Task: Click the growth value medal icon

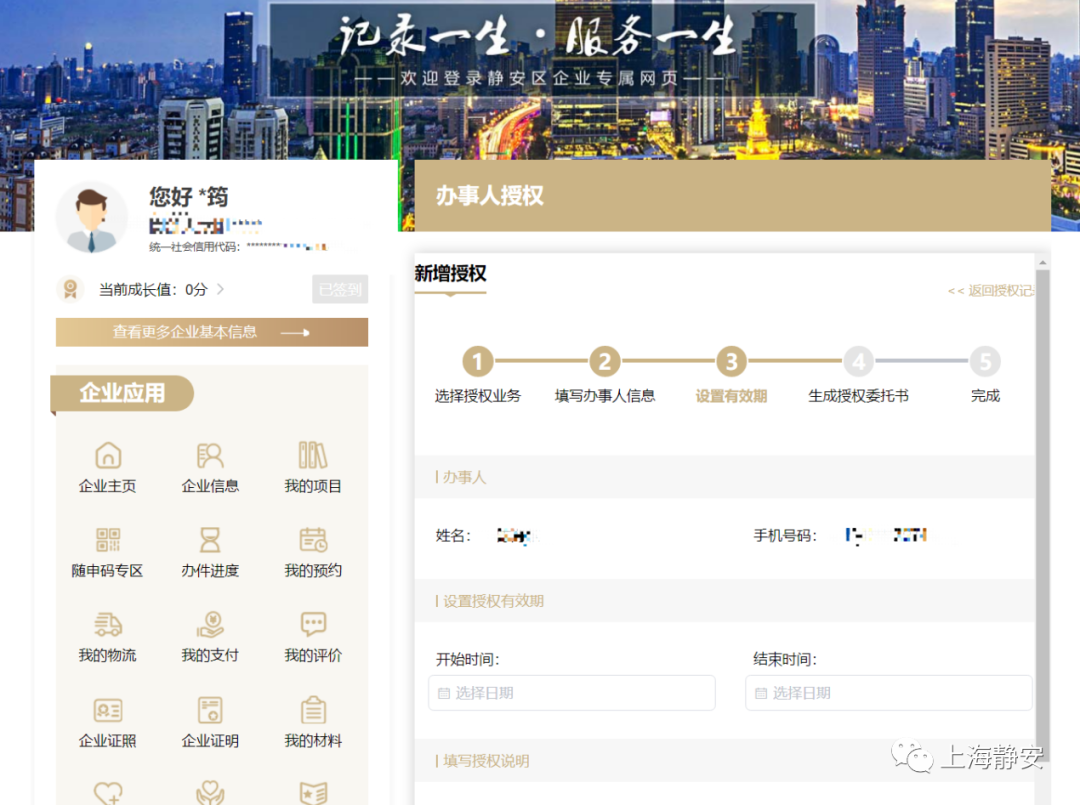Action: tap(70, 289)
